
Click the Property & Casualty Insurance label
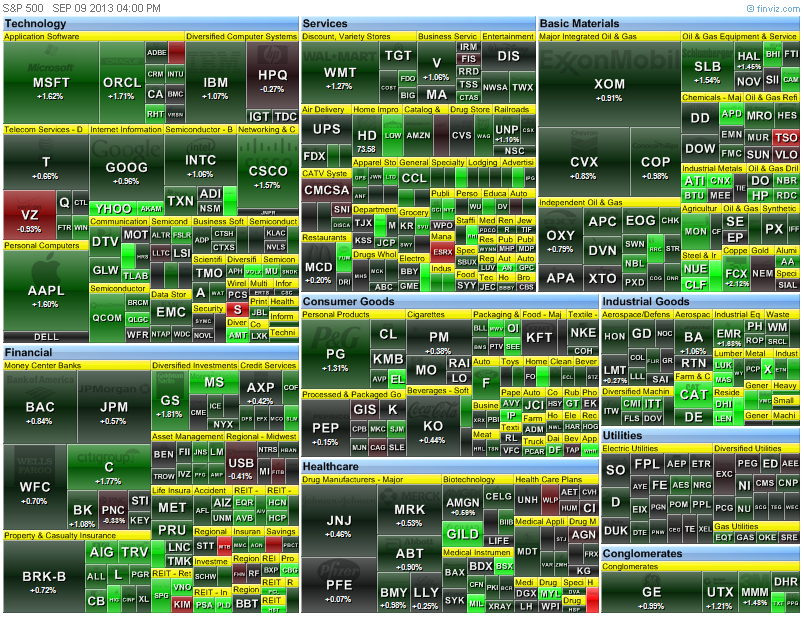[59, 535]
